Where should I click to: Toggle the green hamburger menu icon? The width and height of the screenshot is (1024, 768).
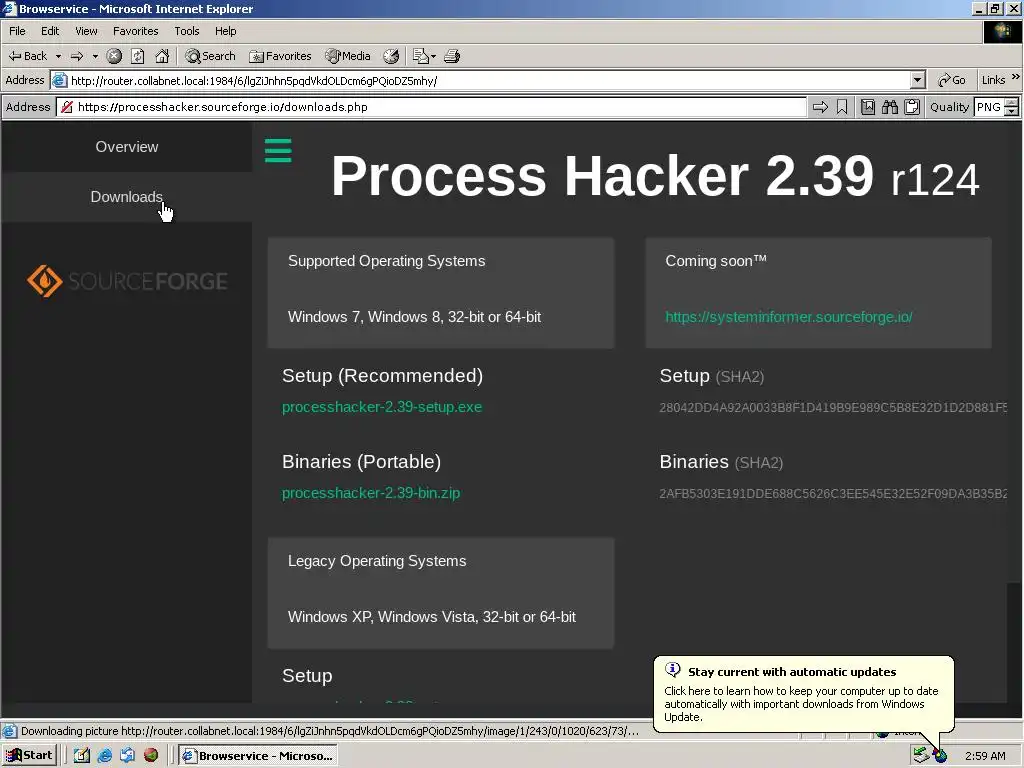coord(278,150)
